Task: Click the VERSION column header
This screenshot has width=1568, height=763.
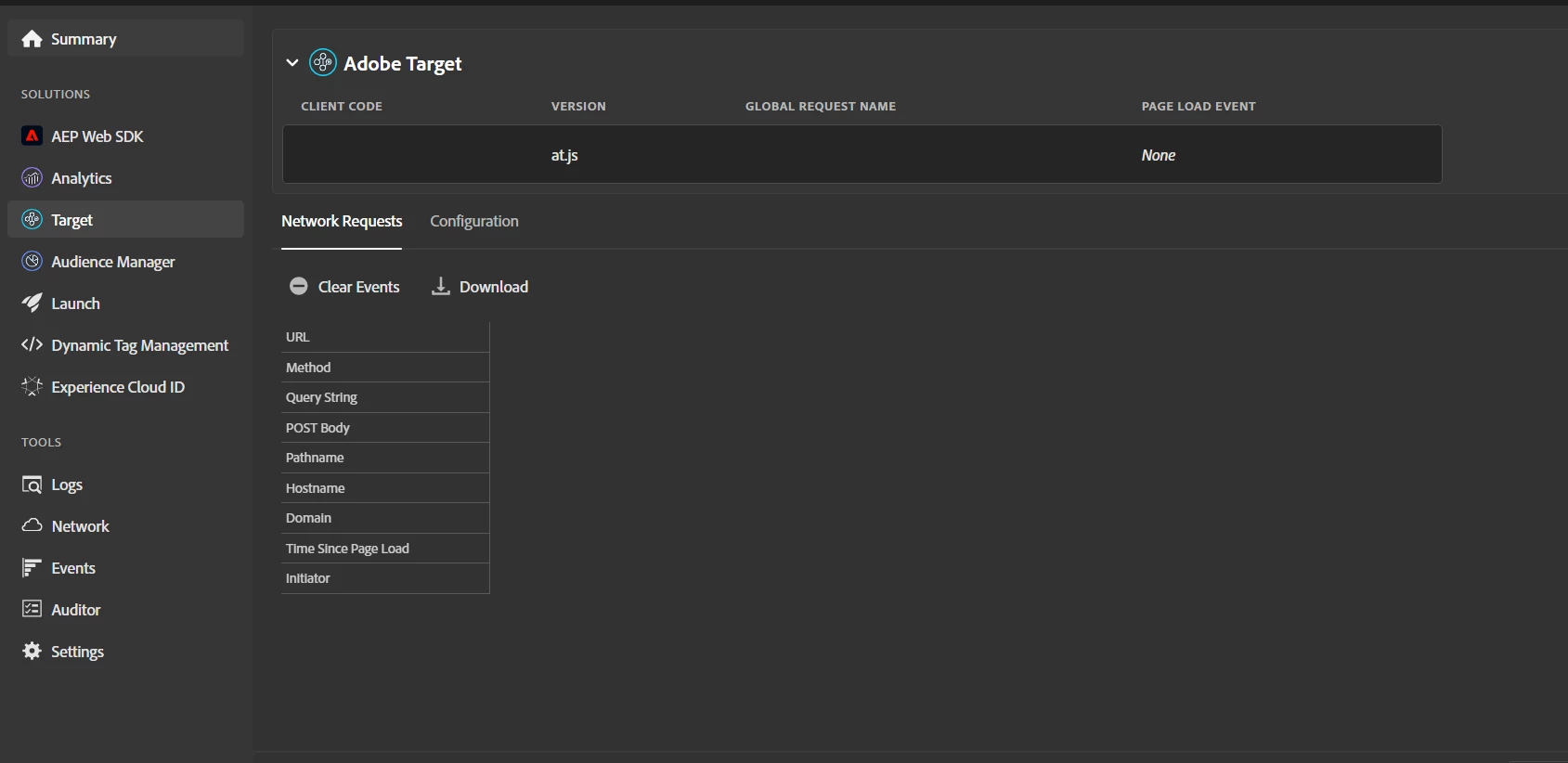Action: (x=578, y=107)
